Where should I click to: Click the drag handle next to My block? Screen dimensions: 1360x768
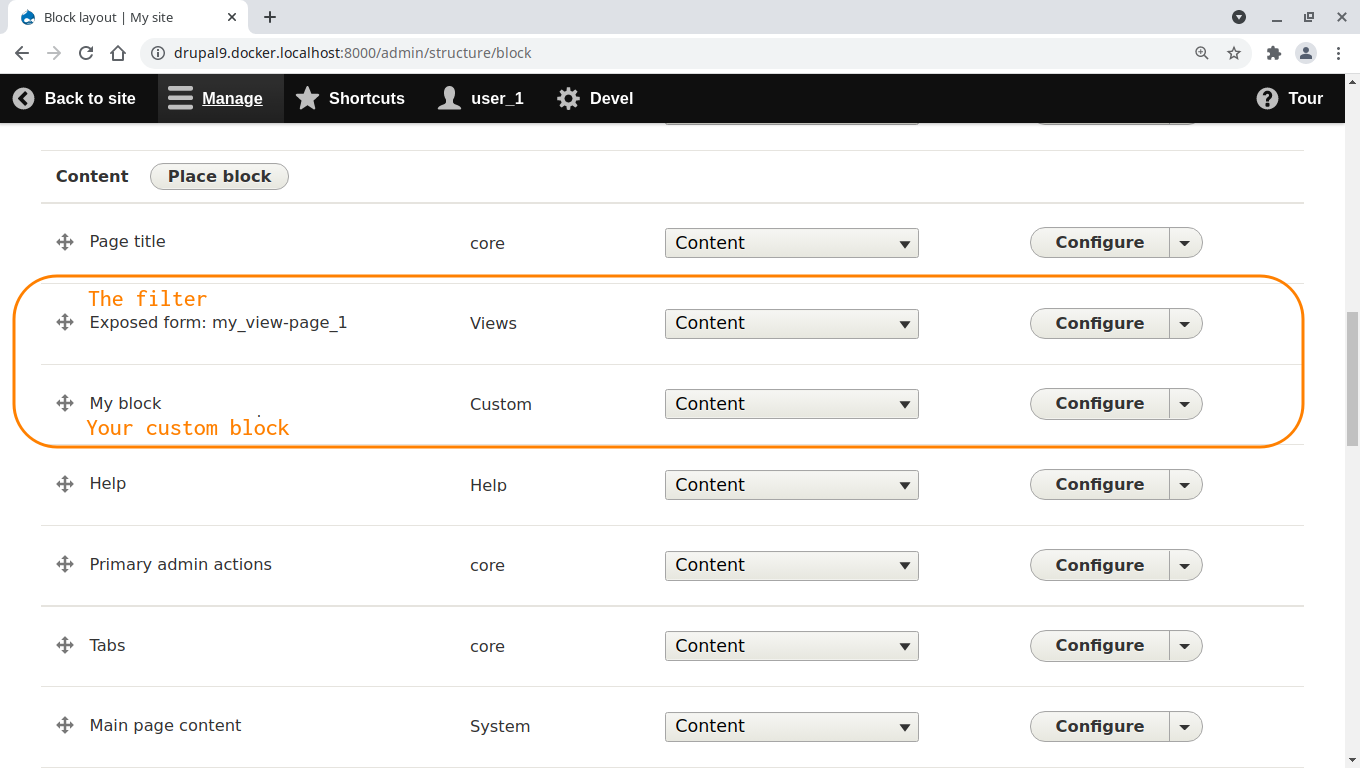(64, 403)
